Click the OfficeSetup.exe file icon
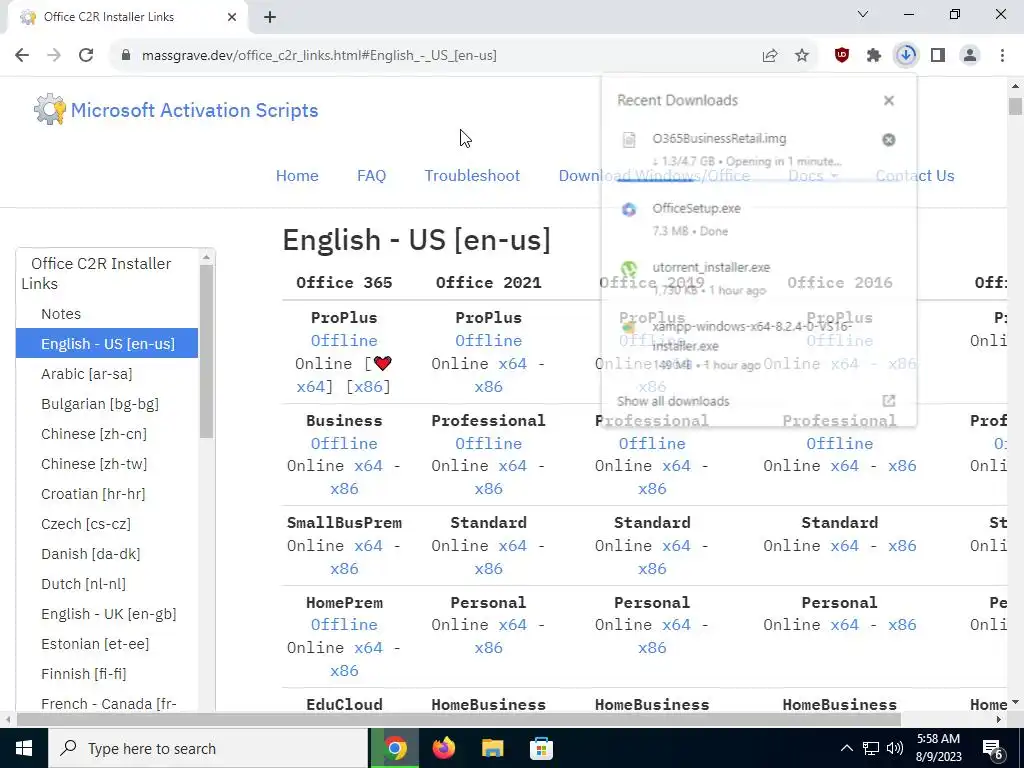1024x768 pixels. click(629, 209)
